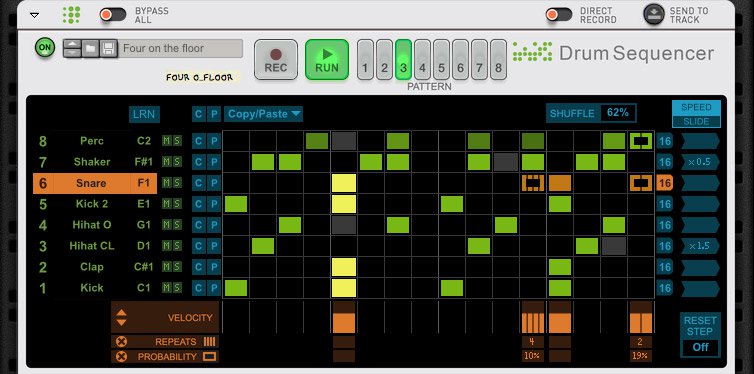Click the global C copy button beside Copy/Paste
The height and width of the screenshot is (374, 754).
click(198, 114)
